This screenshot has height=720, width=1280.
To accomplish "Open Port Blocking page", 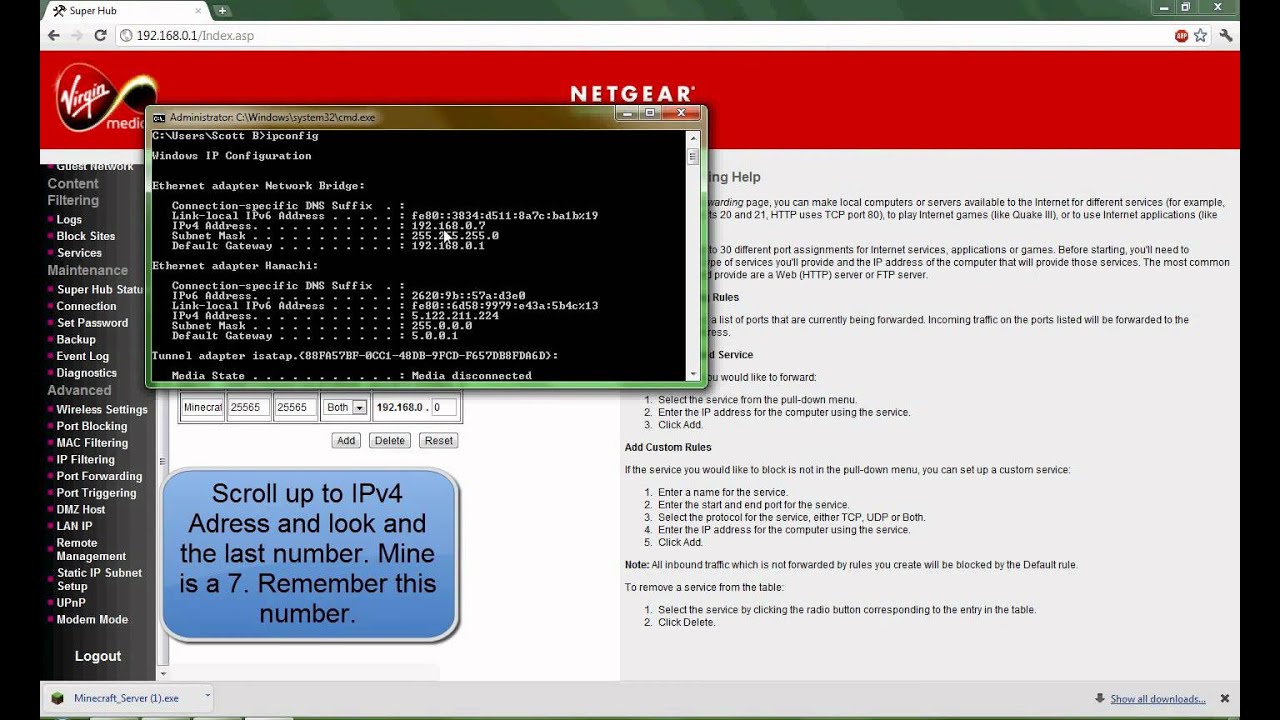I will tap(91, 426).
